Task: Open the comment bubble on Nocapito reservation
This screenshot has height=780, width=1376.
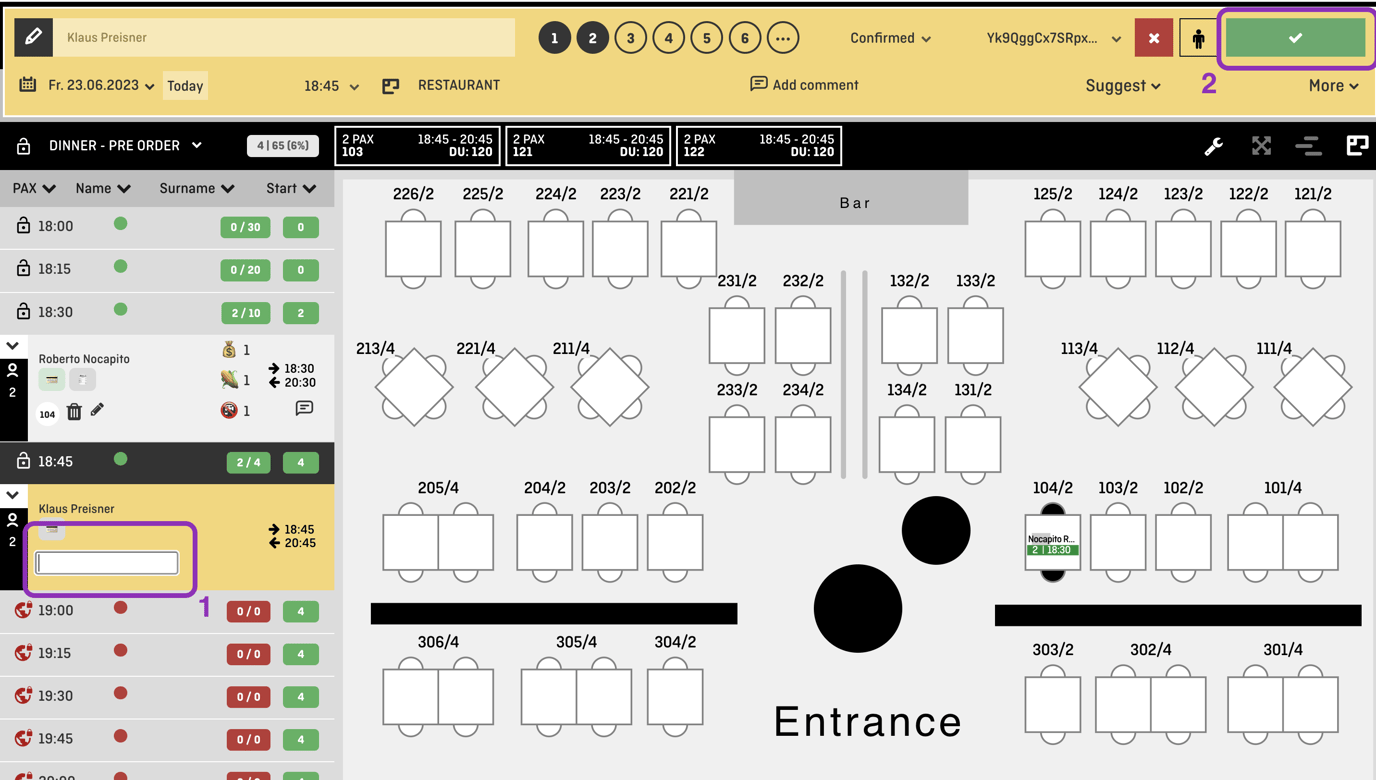Action: pos(304,409)
